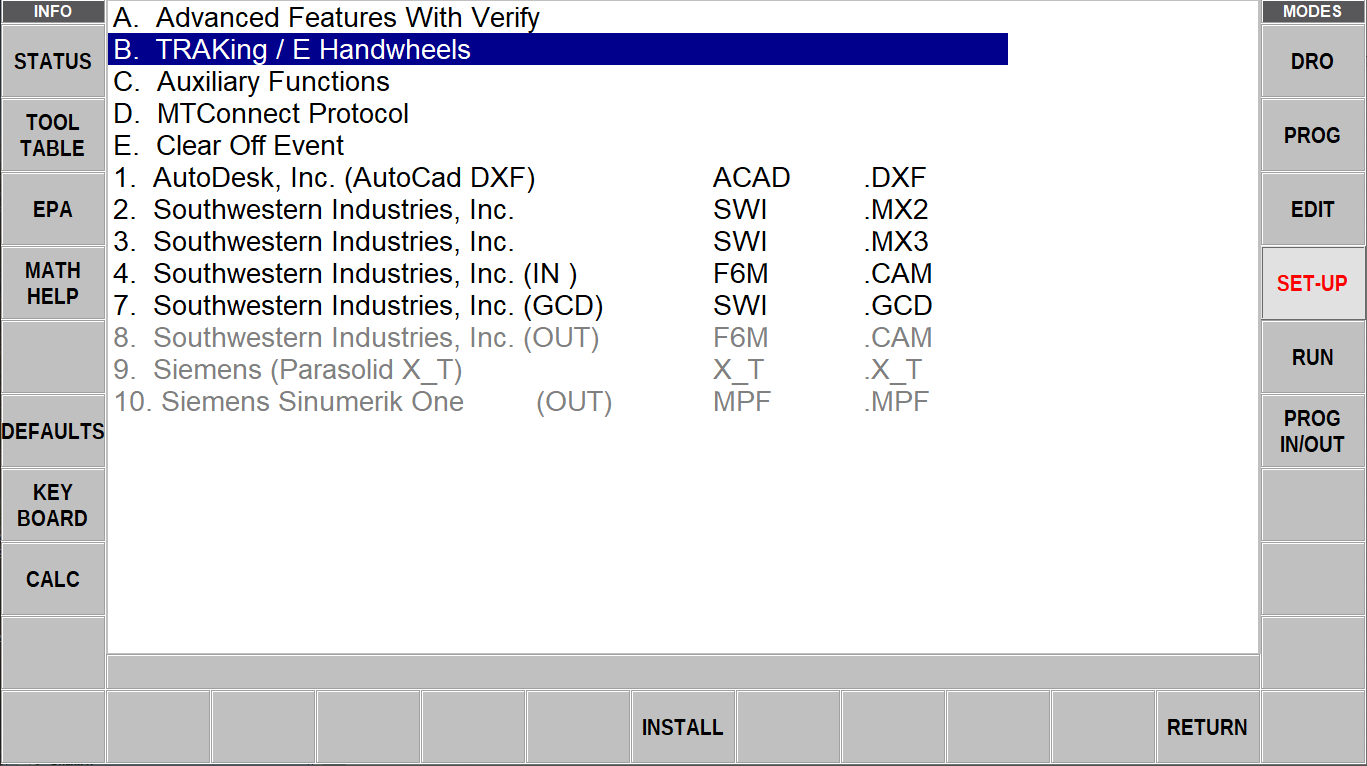This screenshot has width=1367, height=766.
Task: Open the CALC calculator
Action: coord(53,580)
